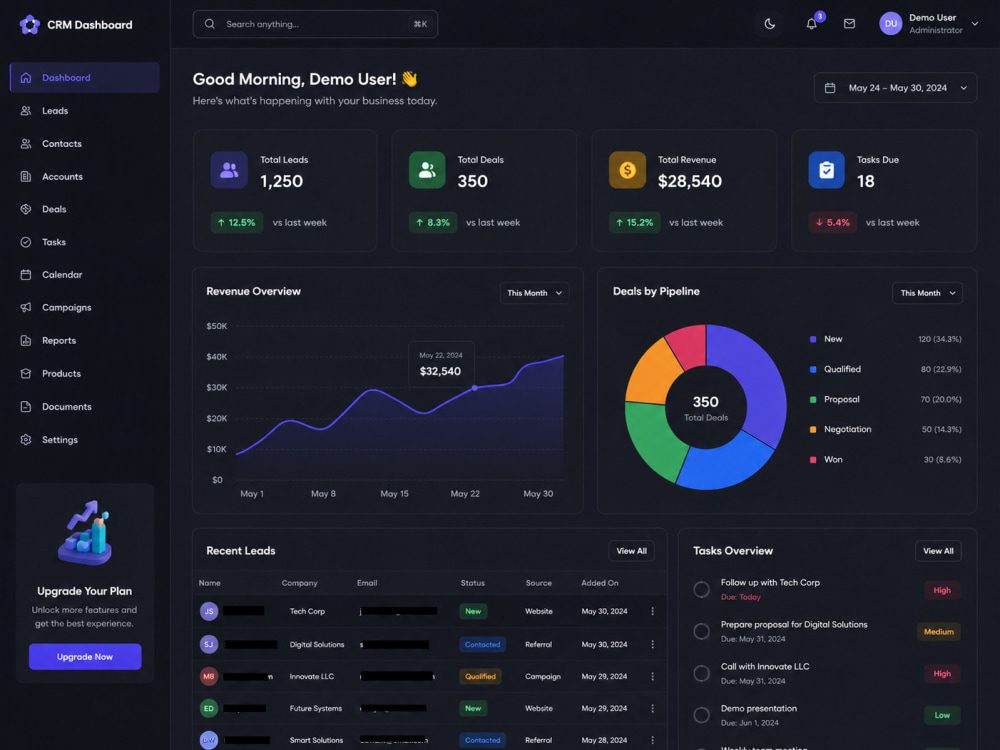
Task: Click the Total Revenue dollar icon
Action: (628, 170)
